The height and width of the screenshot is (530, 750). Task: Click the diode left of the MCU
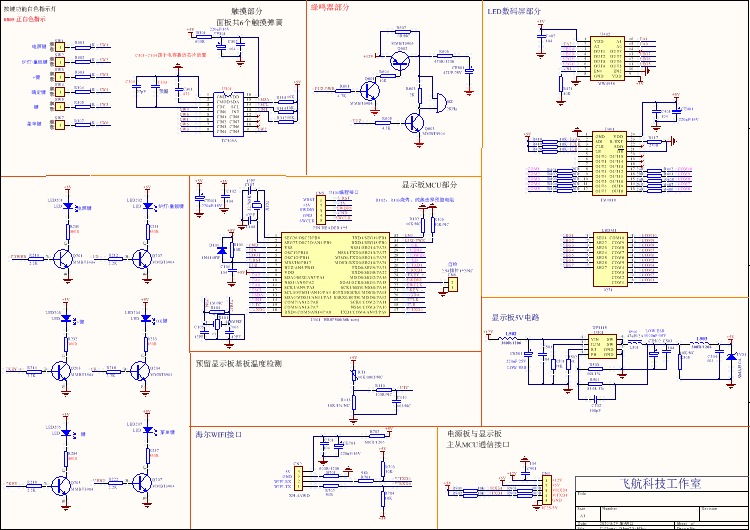click(221, 251)
